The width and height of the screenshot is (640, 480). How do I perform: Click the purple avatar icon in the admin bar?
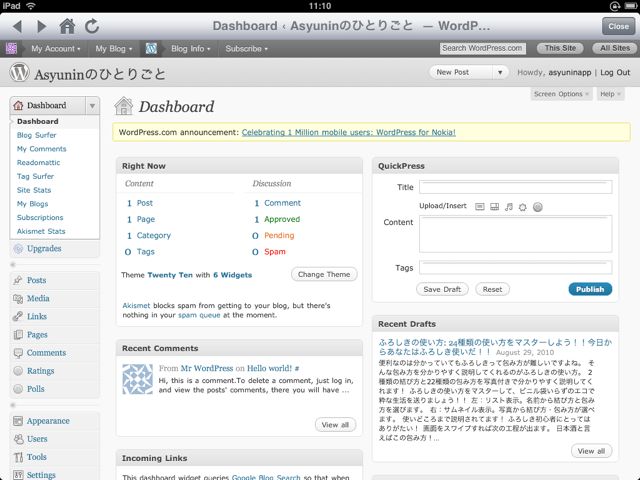11,49
